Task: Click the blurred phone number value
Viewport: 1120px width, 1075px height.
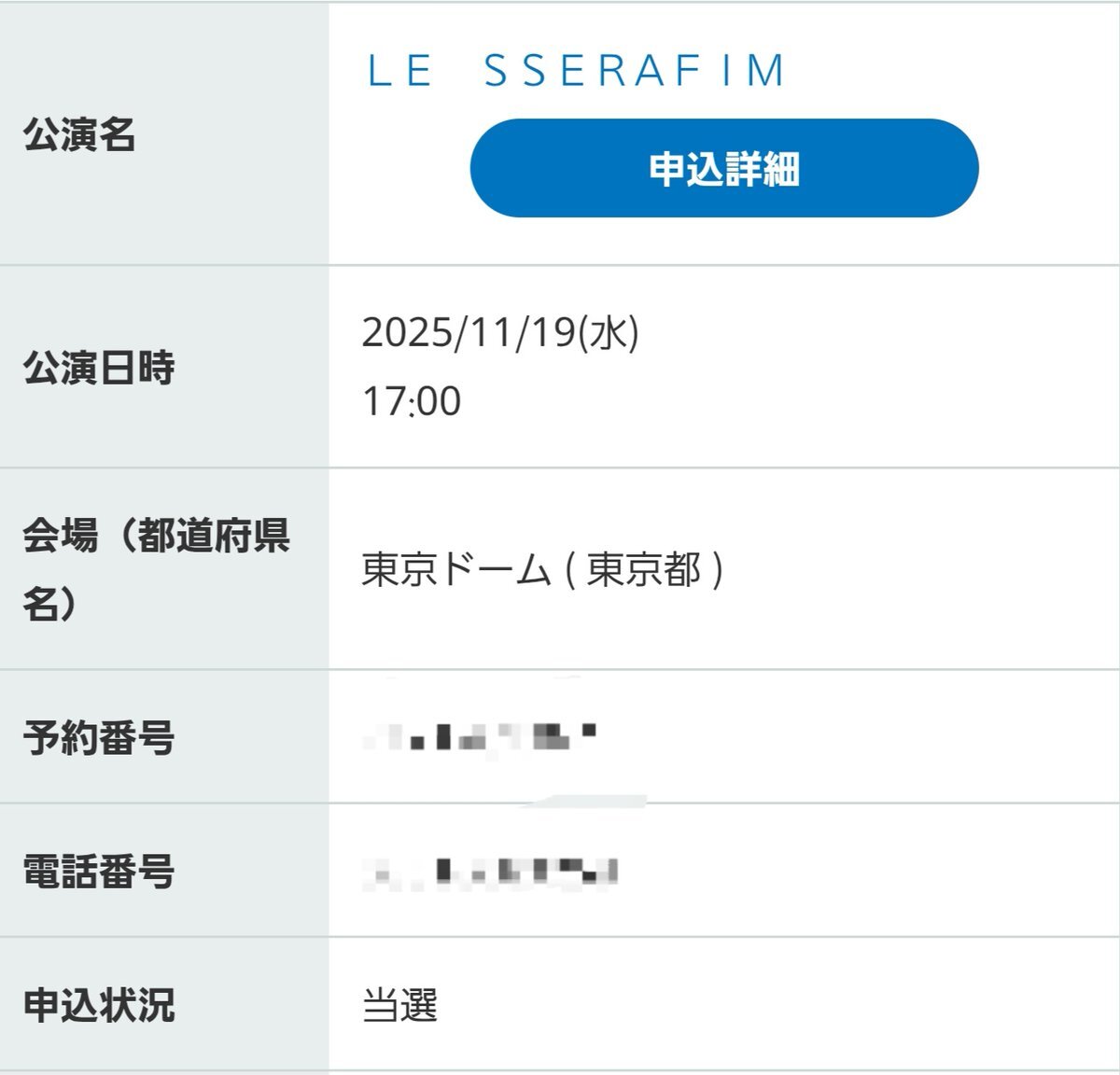Action: [x=491, y=873]
